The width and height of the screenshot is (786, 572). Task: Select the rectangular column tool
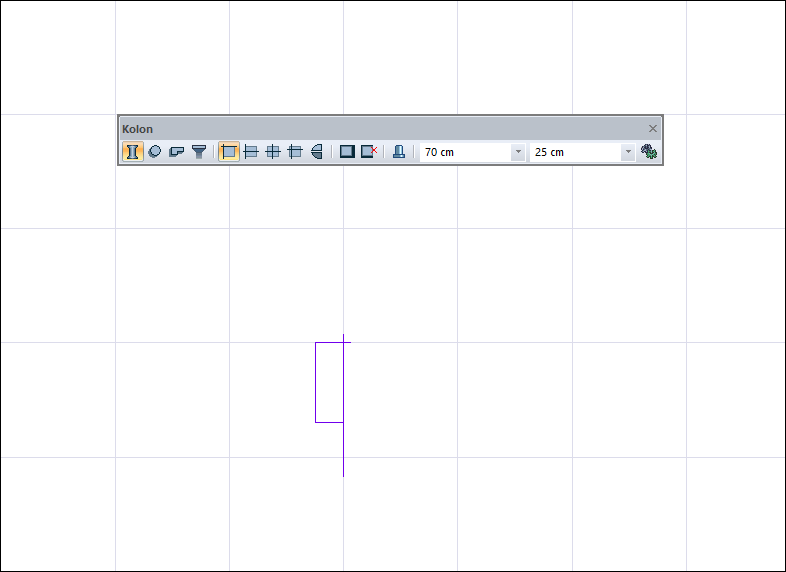tap(132, 151)
